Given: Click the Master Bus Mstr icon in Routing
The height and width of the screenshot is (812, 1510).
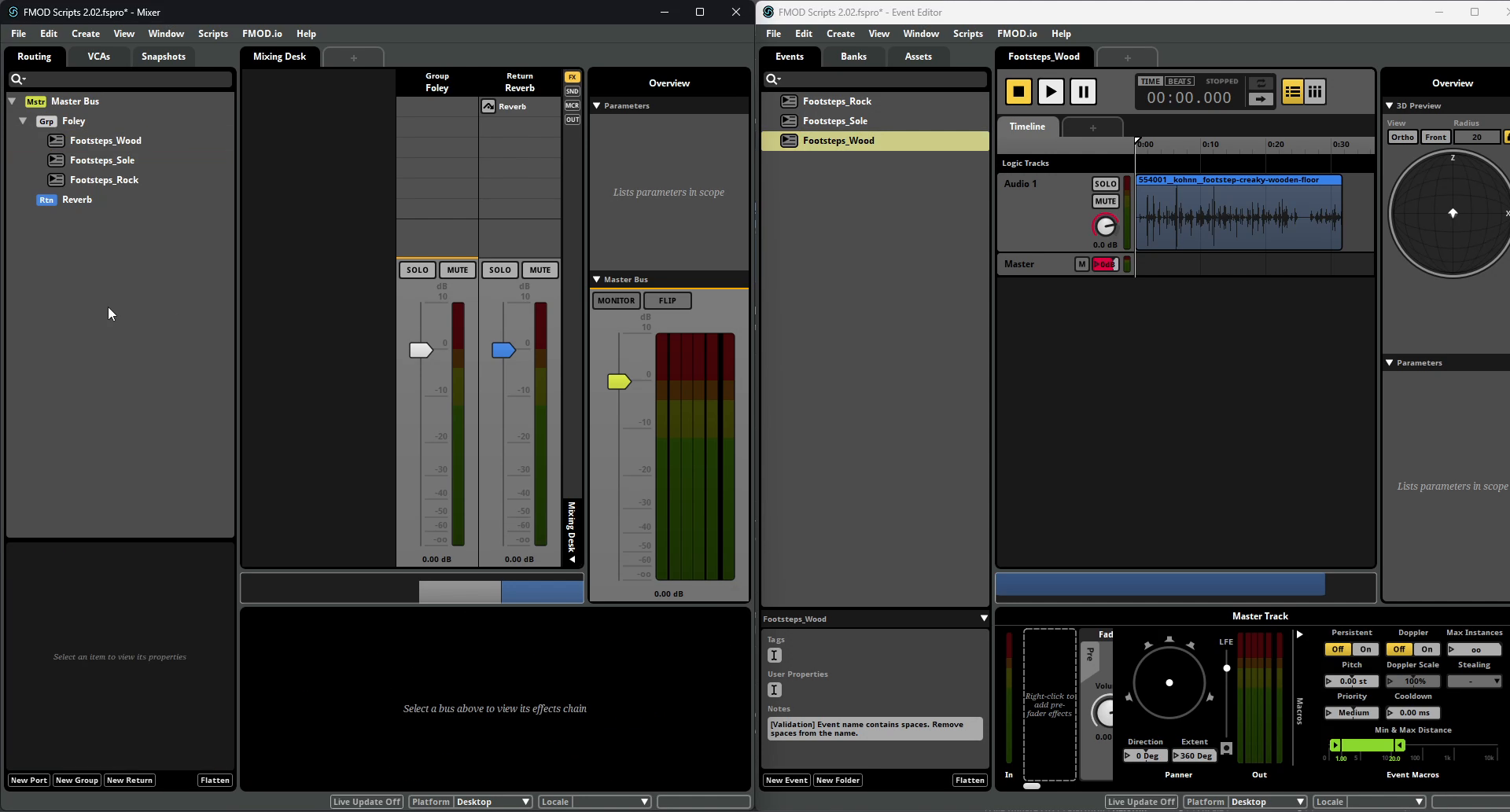Looking at the screenshot, I should pyautogui.click(x=35, y=101).
